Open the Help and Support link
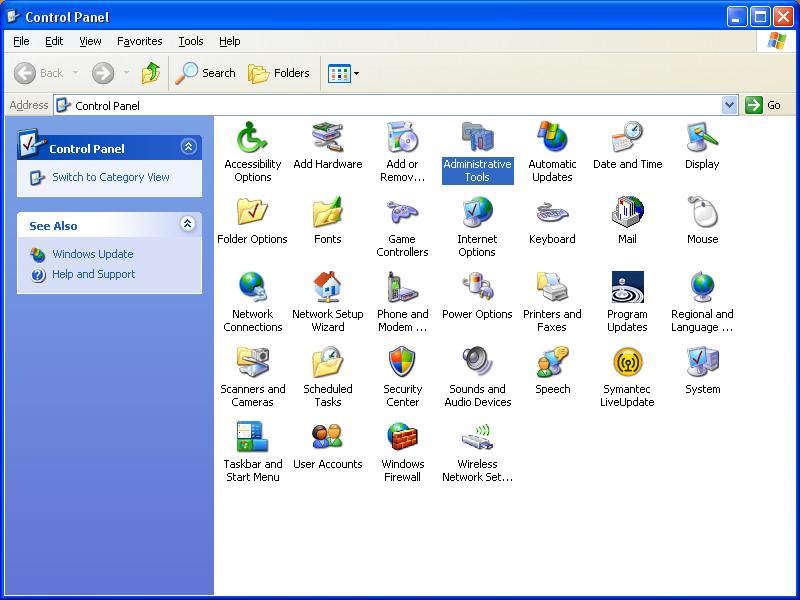Screen dimensions: 800x600 93,274
